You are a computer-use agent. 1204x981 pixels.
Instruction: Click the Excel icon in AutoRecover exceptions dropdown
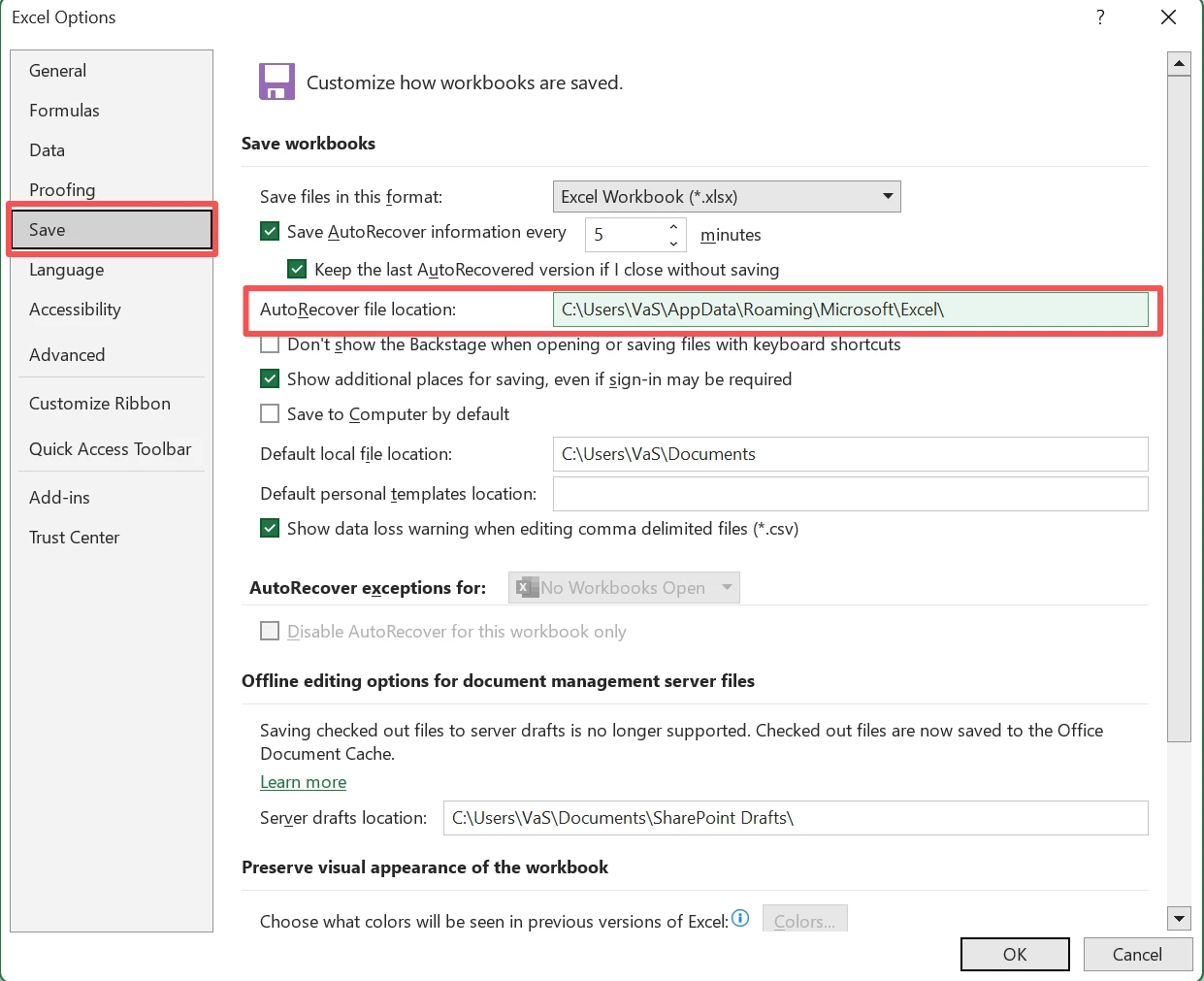tap(528, 587)
